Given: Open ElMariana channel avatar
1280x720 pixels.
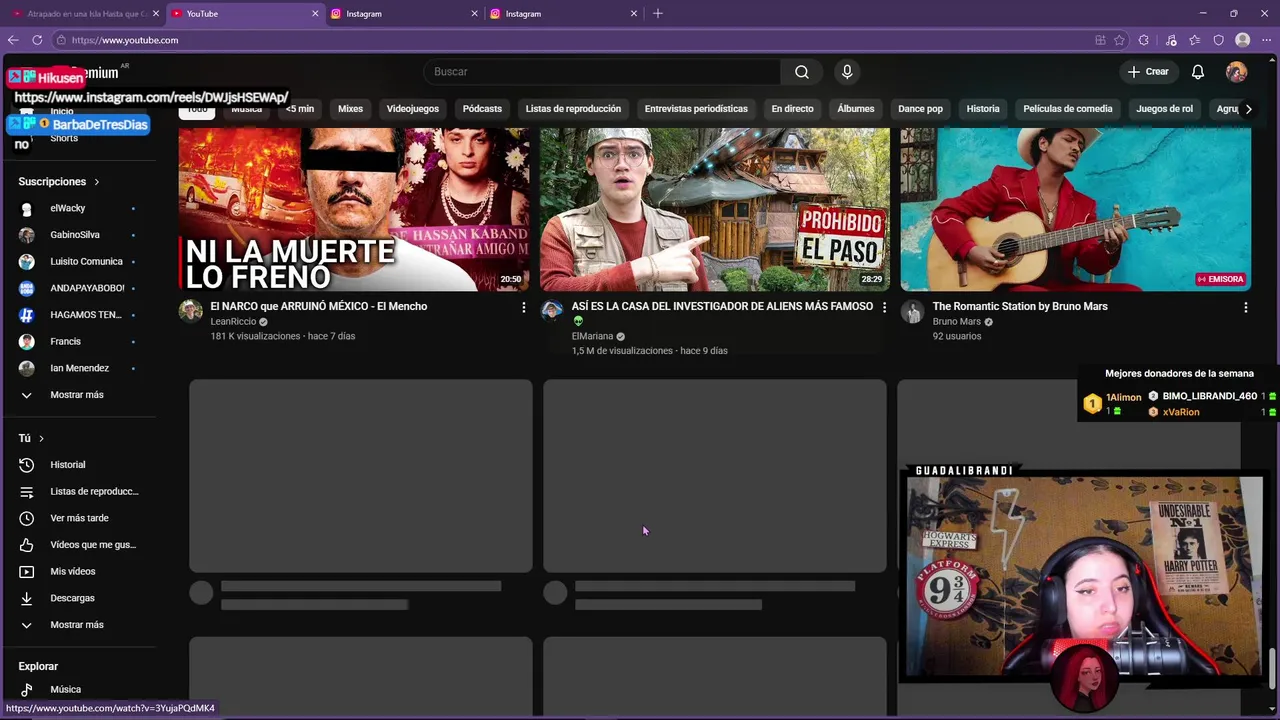Looking at the screenshot, I should (x=552, y=311).
